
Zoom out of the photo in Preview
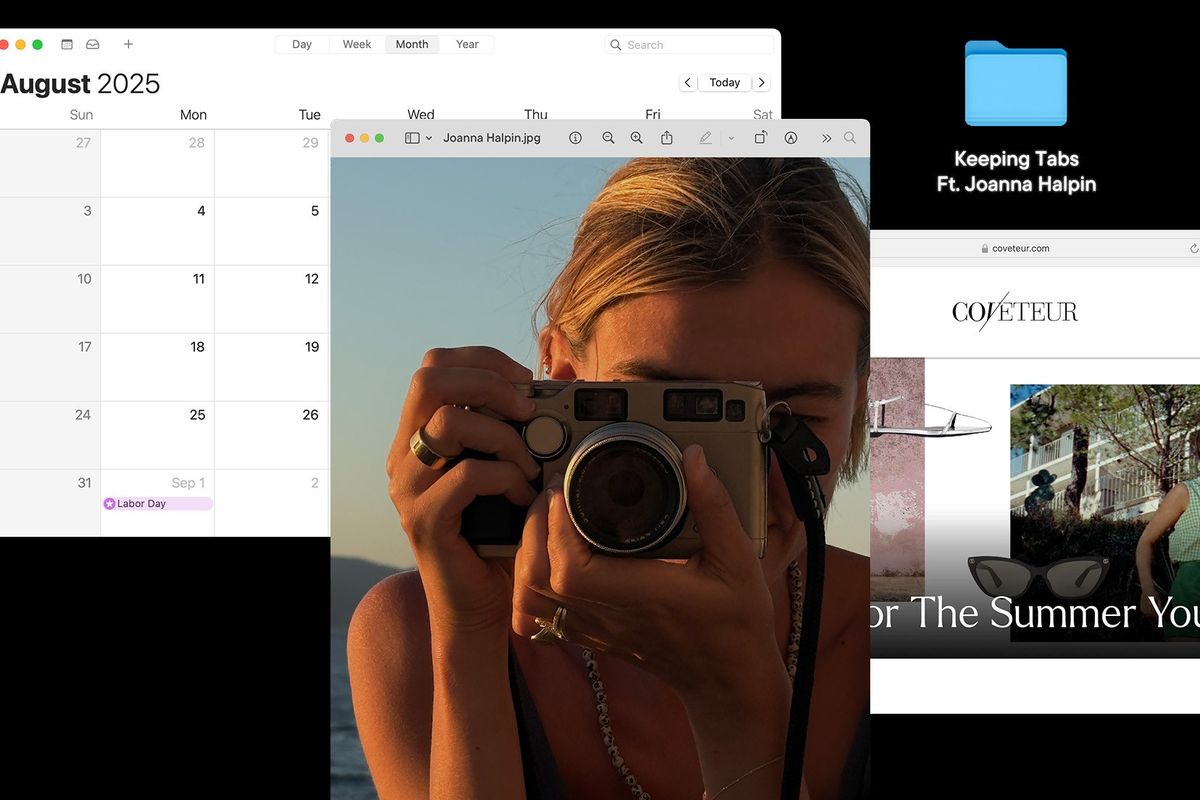tap(608, 138)
